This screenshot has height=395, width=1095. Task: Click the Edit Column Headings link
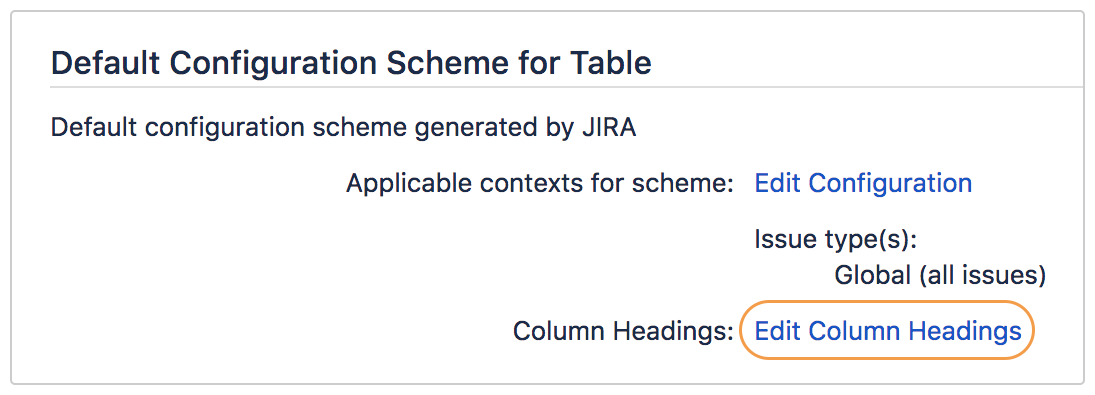click(x=888, y=331)
